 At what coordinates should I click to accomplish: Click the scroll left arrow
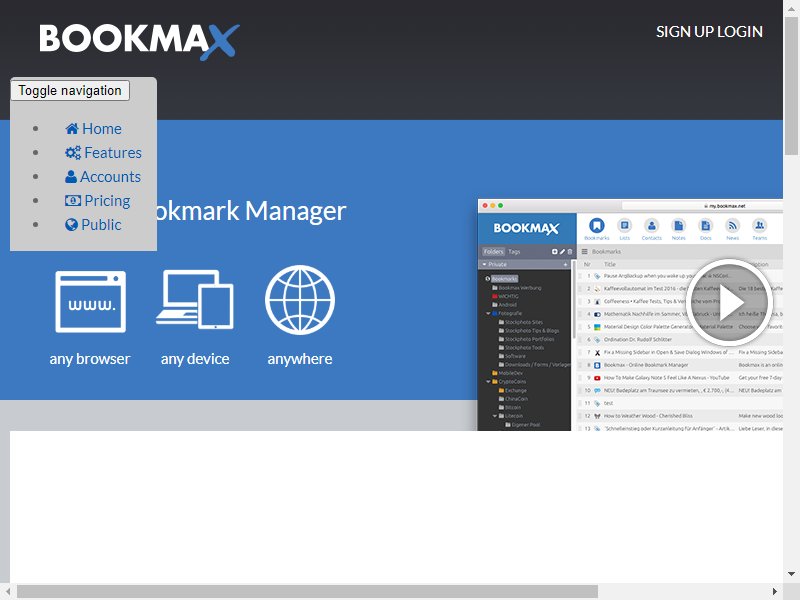pos(8,592)
